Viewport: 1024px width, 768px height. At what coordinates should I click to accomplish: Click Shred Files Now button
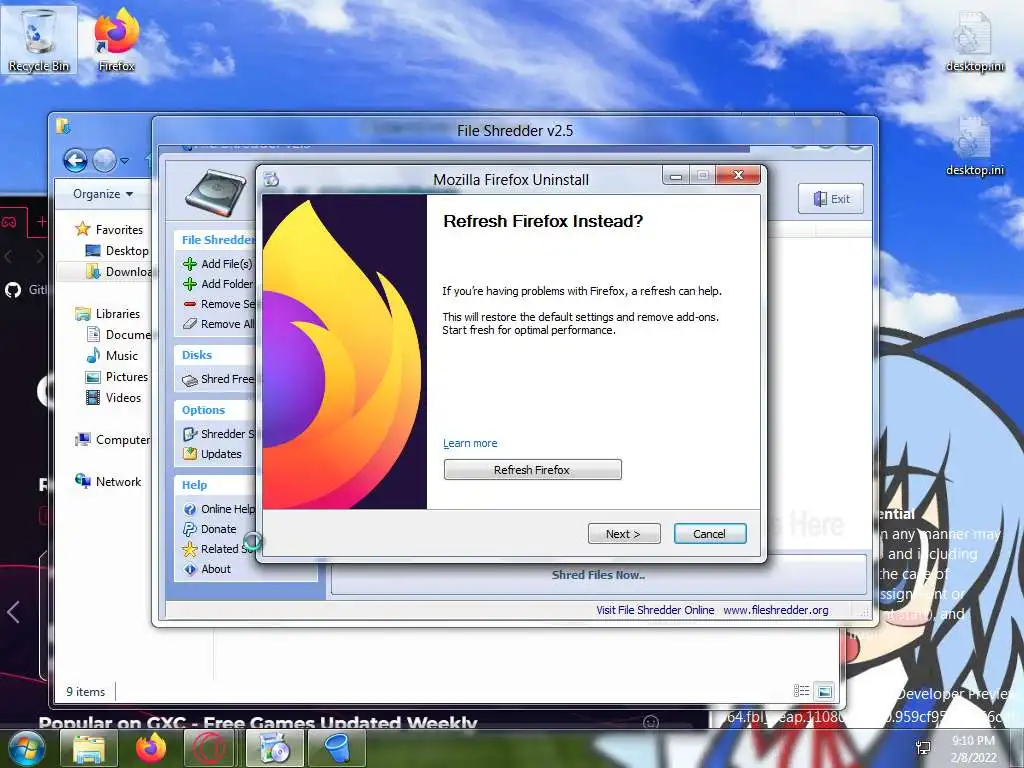tap(598, 575)
